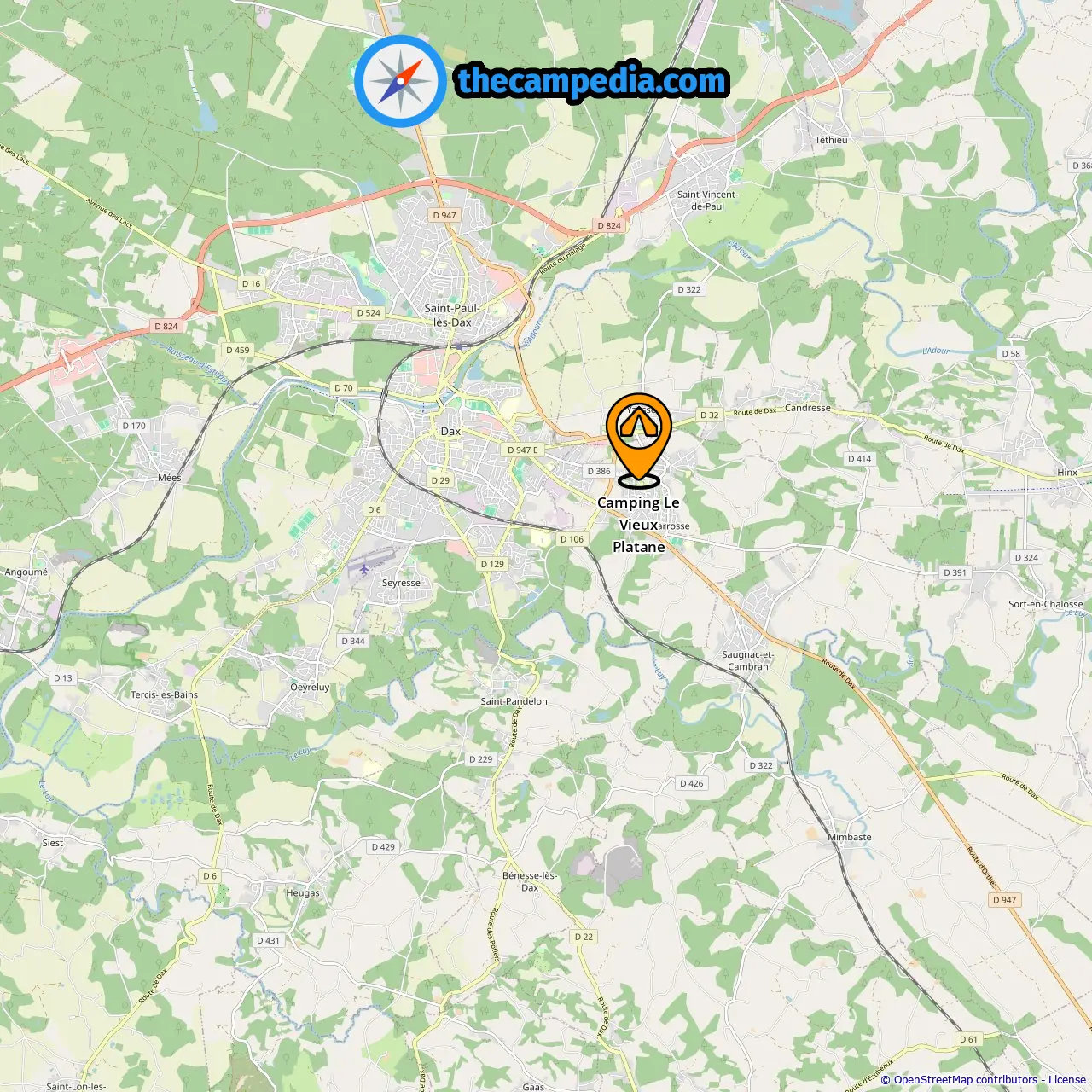Click the License link in attribution

(x=1067, y=1079)
